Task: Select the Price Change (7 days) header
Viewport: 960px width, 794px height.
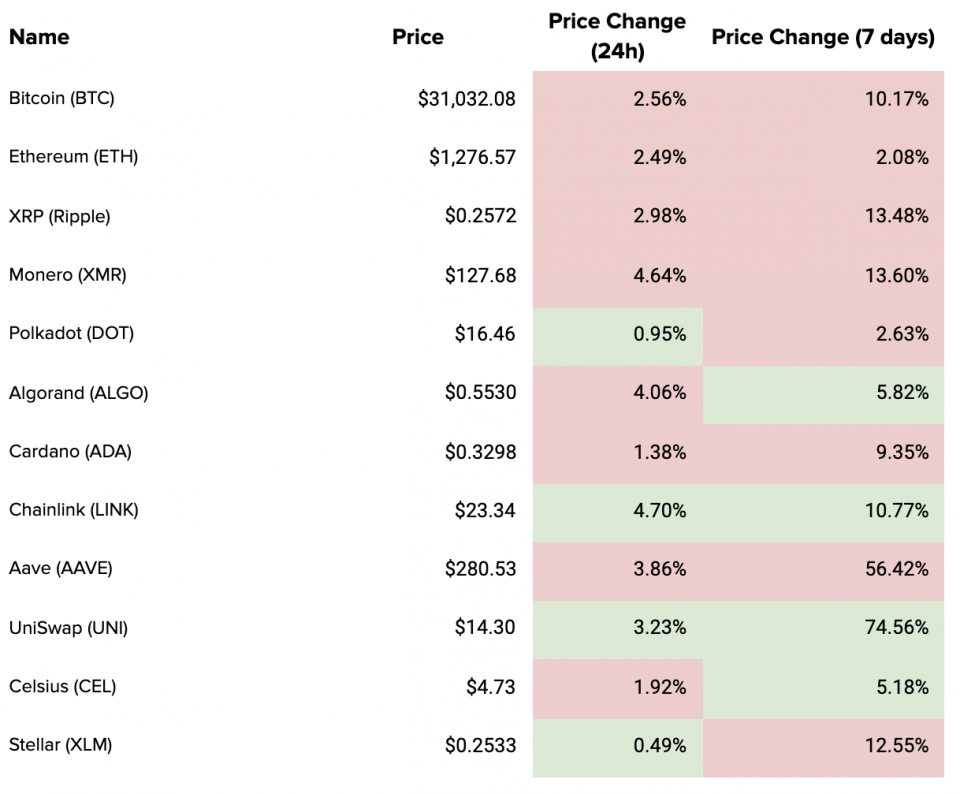Action: 823,37
